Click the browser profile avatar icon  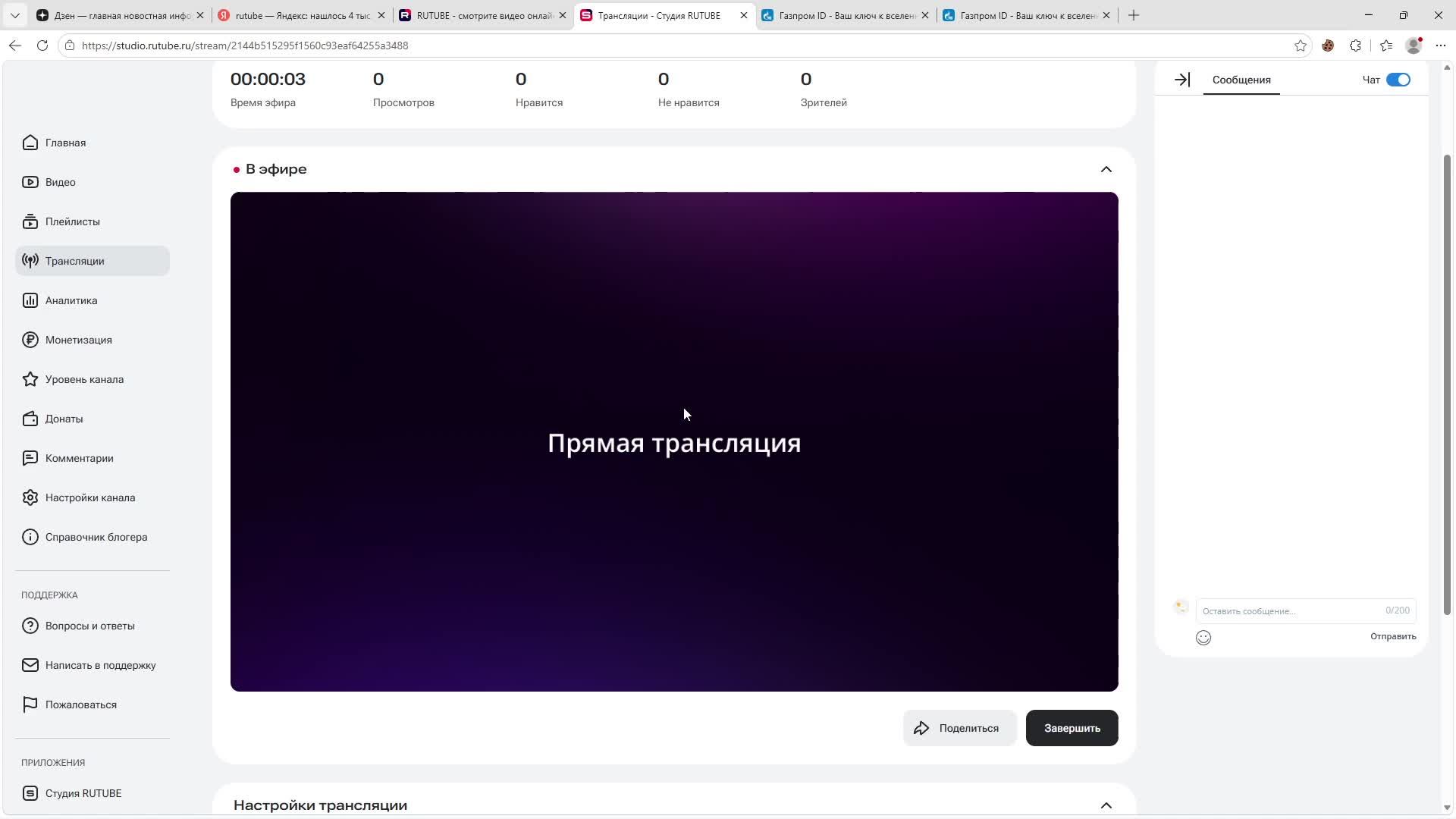click(x=1414, y=45)
